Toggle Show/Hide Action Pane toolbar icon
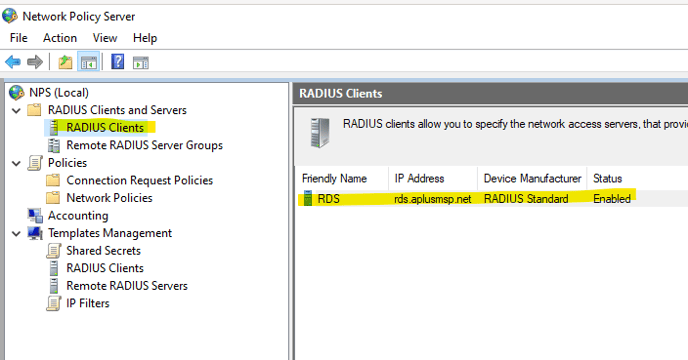Screen dimensions: 688x360 click(x=141, y=62)
